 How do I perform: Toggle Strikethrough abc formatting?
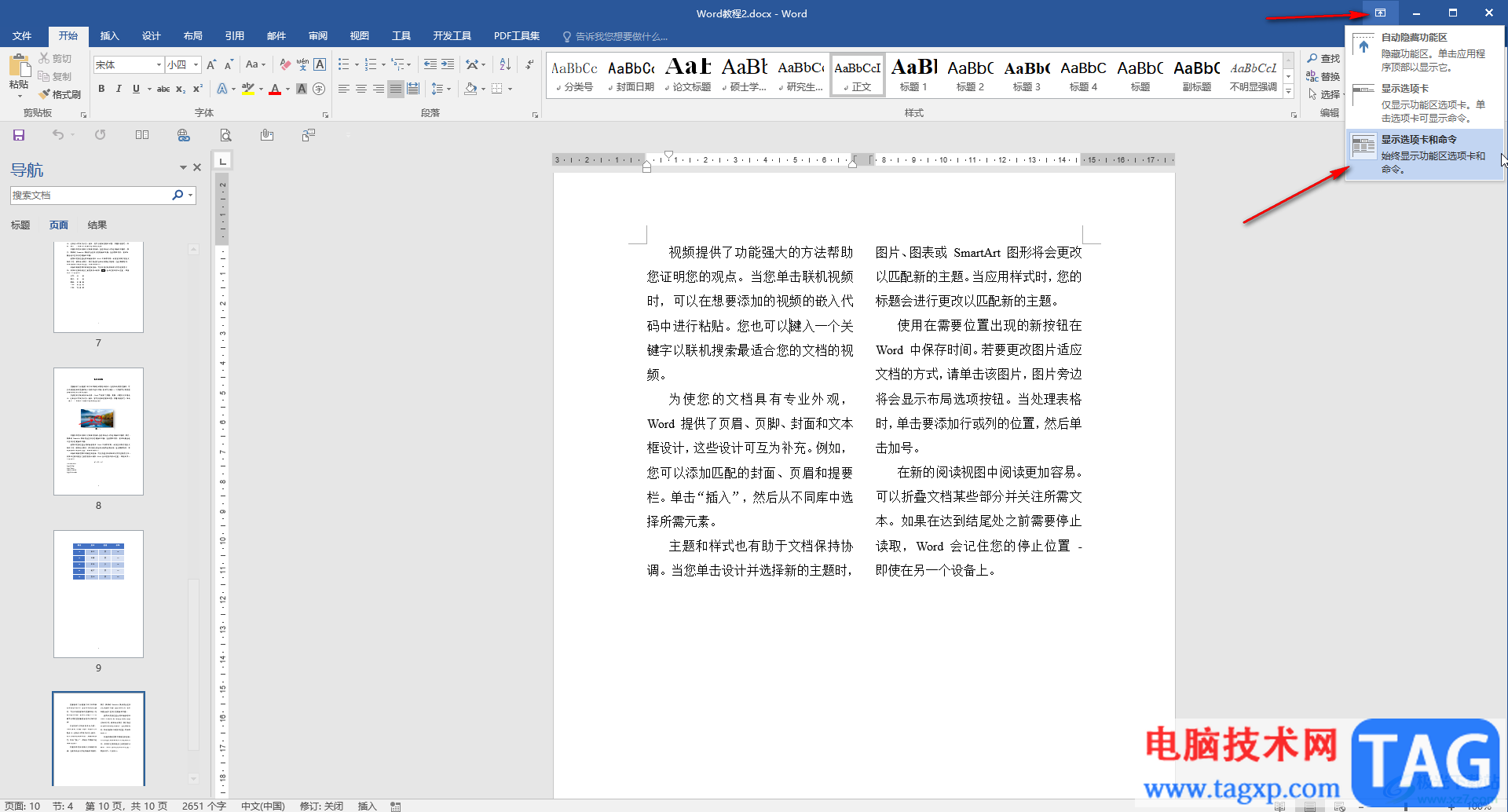(x=163, y=89)
